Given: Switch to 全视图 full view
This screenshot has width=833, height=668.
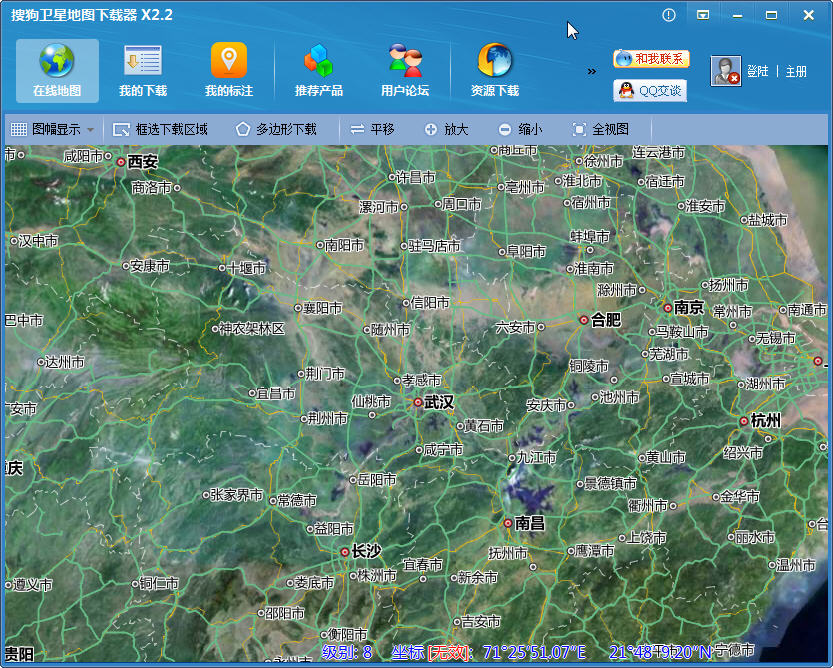Looking at the screenshot, I should tap(600, 129).
